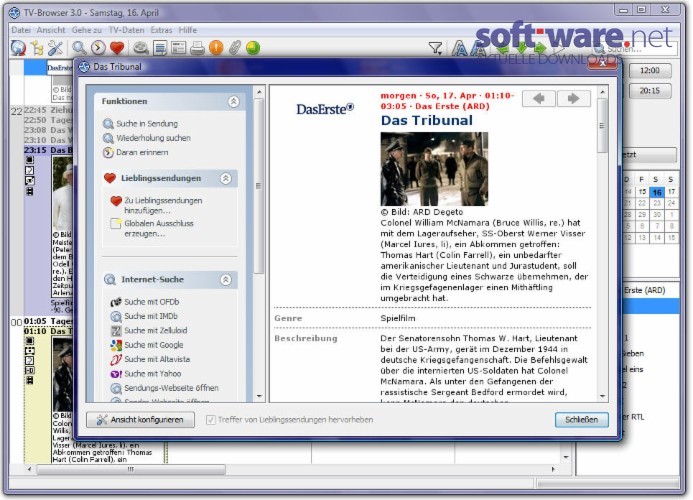Click the magnifier search toolbar icon
Screen dimensions: 693x500
[x=80, y=48]
